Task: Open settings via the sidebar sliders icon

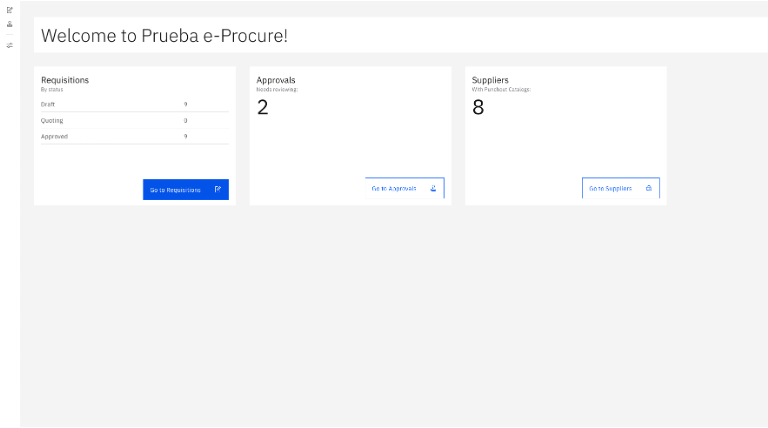Action: pyautogui.click(x=10, y=45)
